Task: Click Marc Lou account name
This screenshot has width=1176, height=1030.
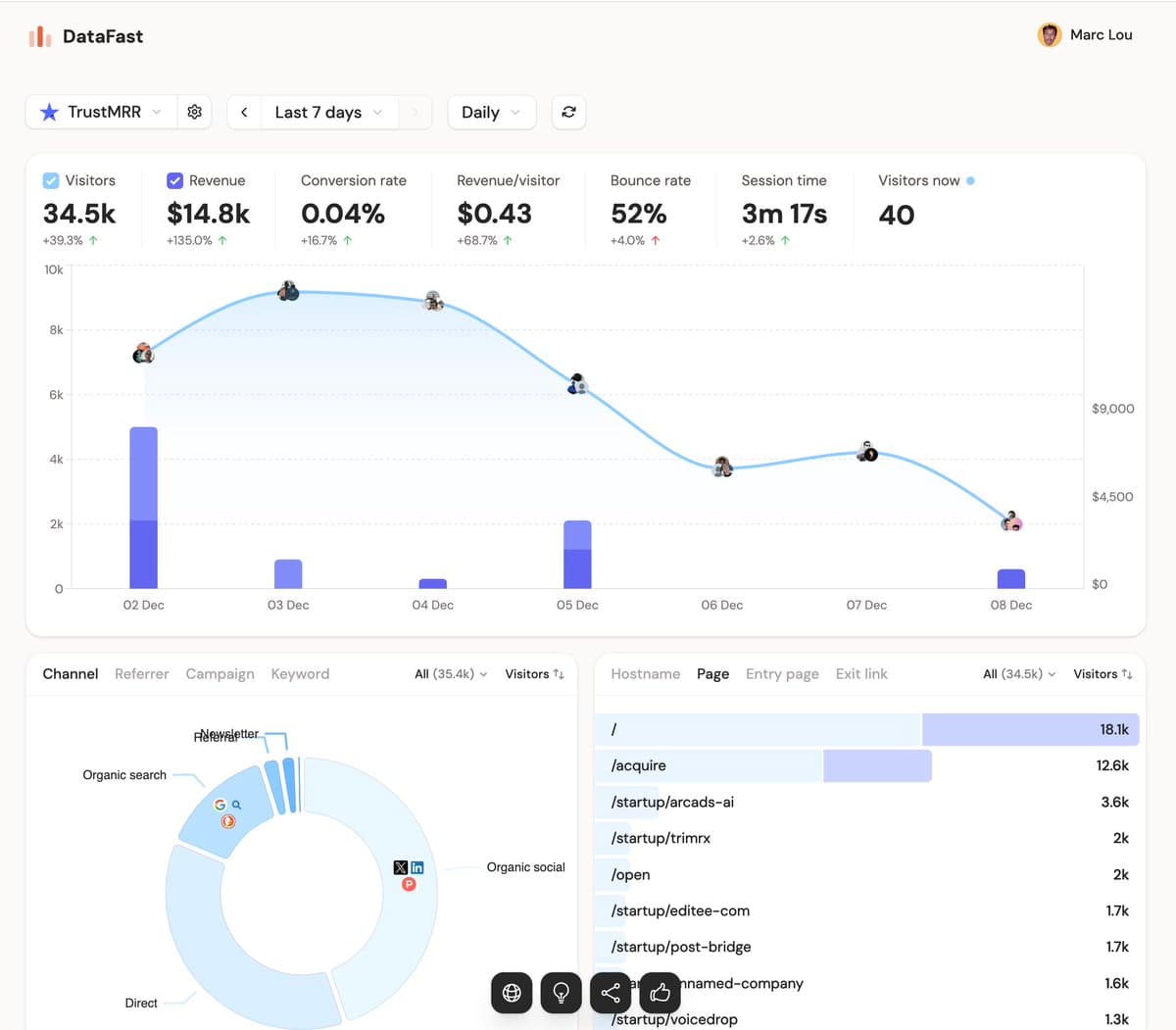Action: pyautogui.click(x=1102, y=35)
